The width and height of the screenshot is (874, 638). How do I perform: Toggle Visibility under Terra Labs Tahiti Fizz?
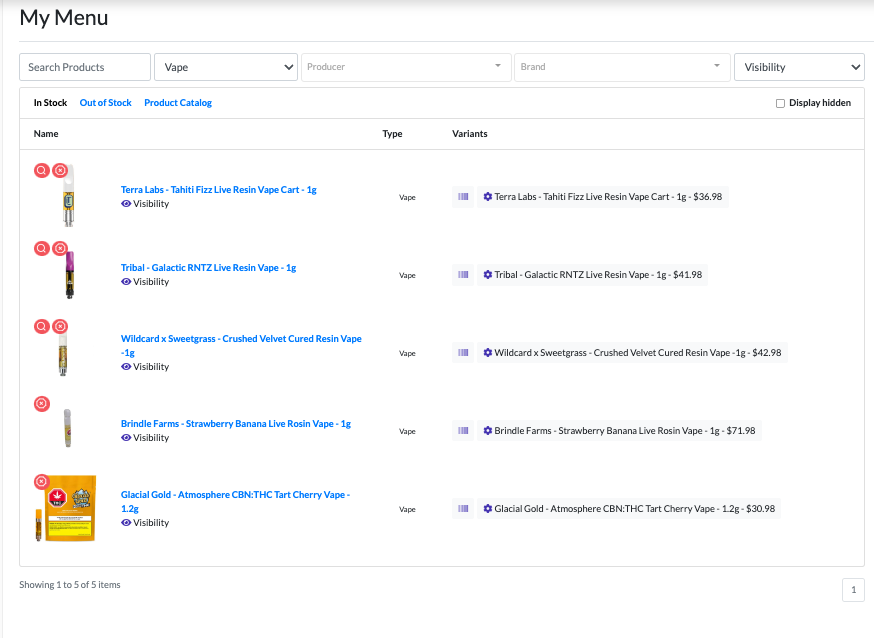145,204
